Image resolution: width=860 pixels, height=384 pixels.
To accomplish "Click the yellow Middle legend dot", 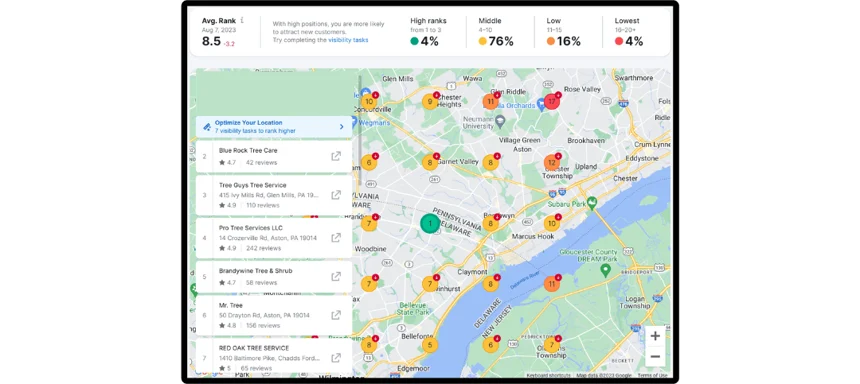I will tap(482, 41).
